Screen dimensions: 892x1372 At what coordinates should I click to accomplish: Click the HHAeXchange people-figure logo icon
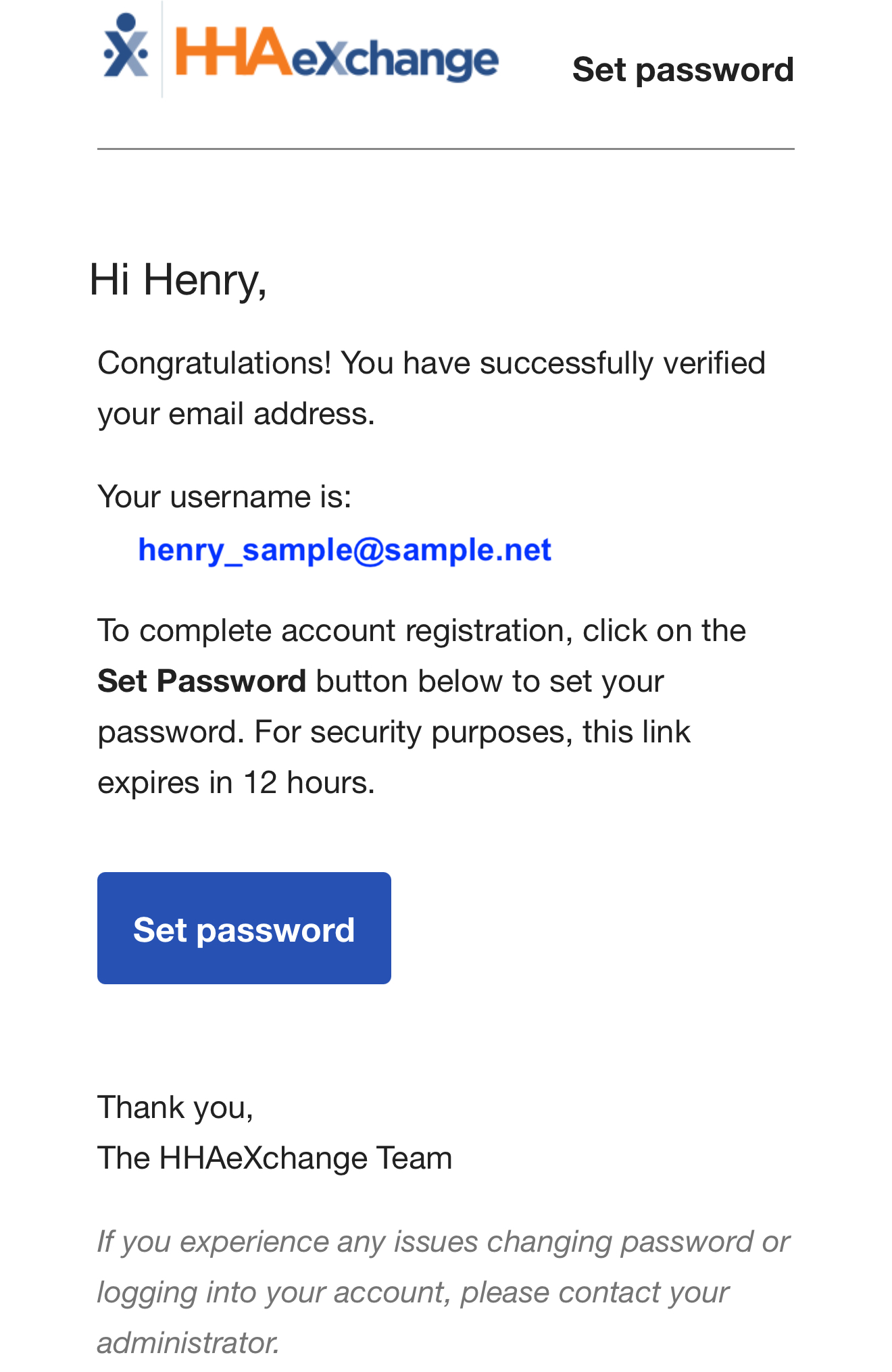pyautogui.click(x=126, y=47)
